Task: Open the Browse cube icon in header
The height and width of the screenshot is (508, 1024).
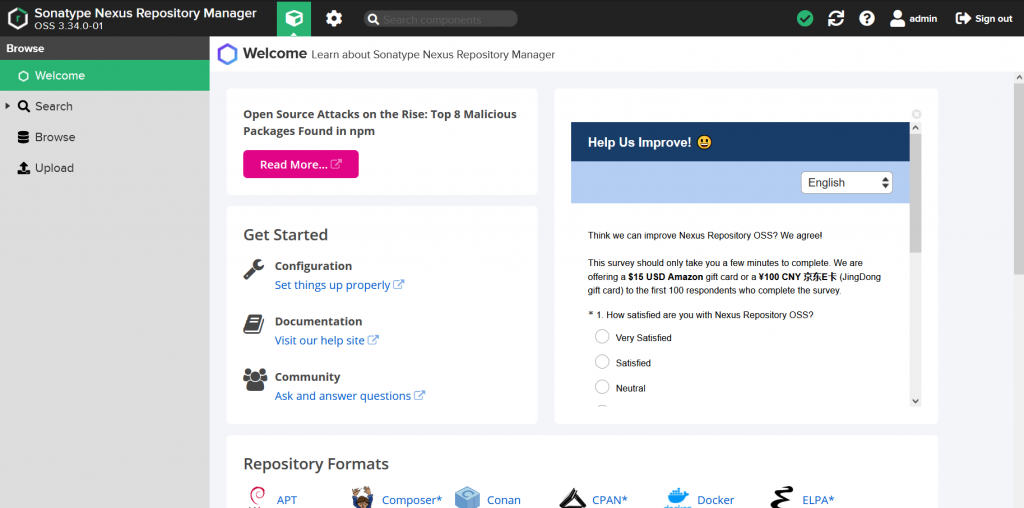Action: pos(294,18)
